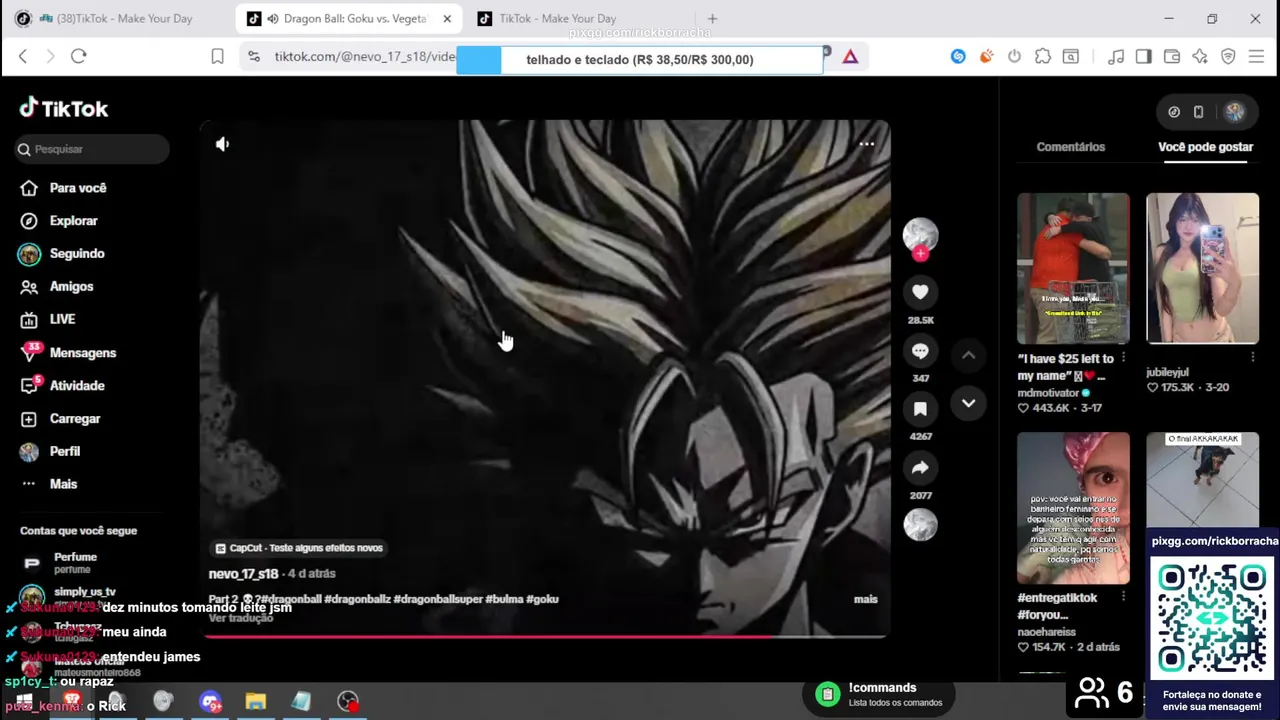Open the mdmotivator profile link
The image size is (1280, 720).
(1049, 393)
